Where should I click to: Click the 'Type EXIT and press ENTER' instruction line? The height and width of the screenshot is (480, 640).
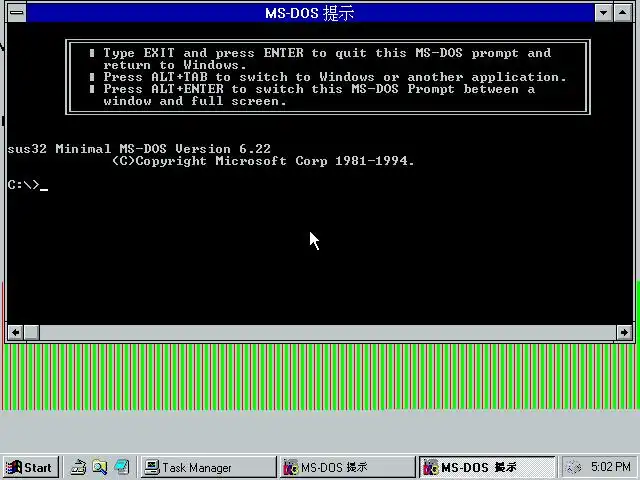click(327, 53)
